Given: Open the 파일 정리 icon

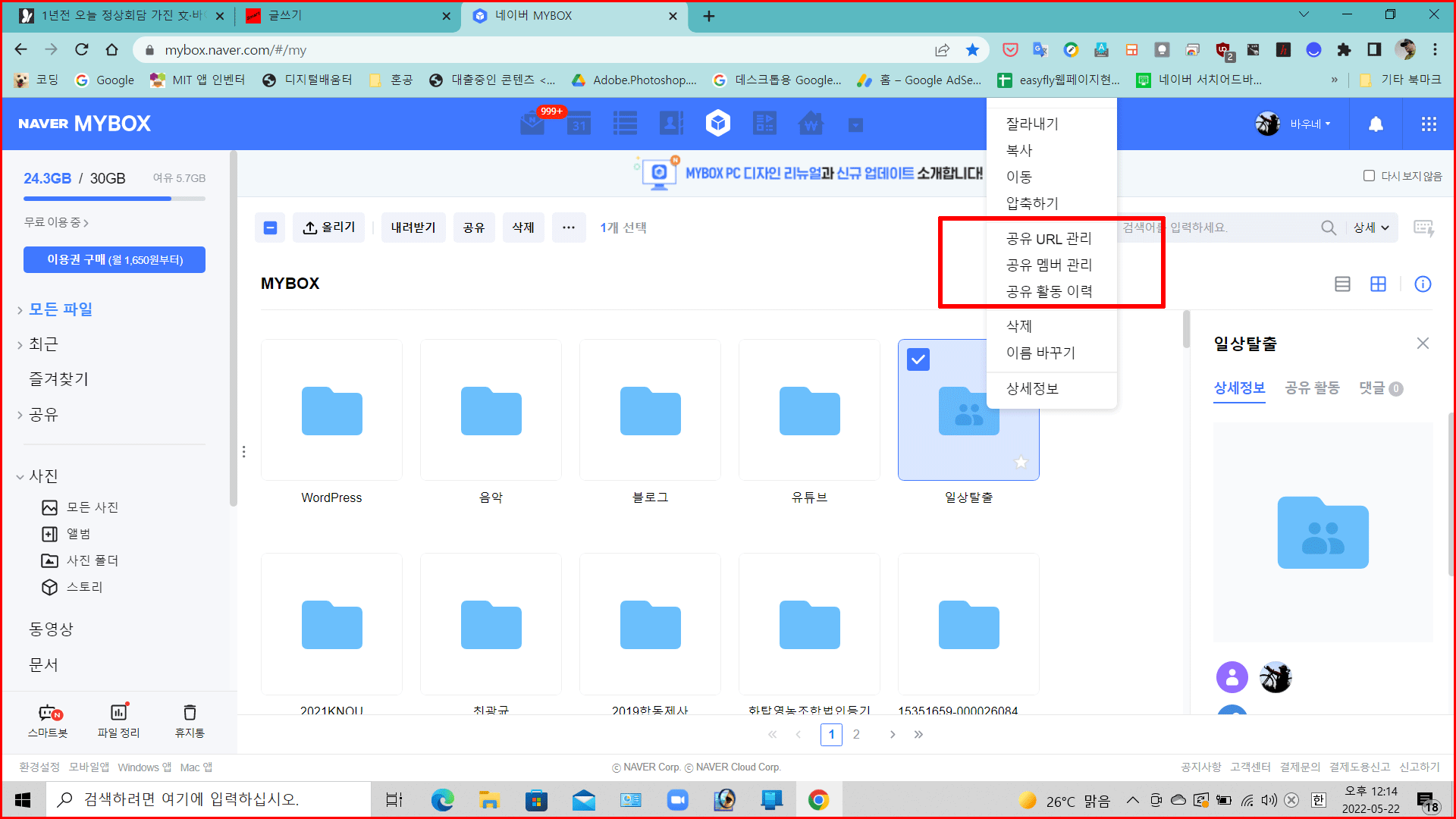Looking at the screenshot, I should tap(119, 713).
